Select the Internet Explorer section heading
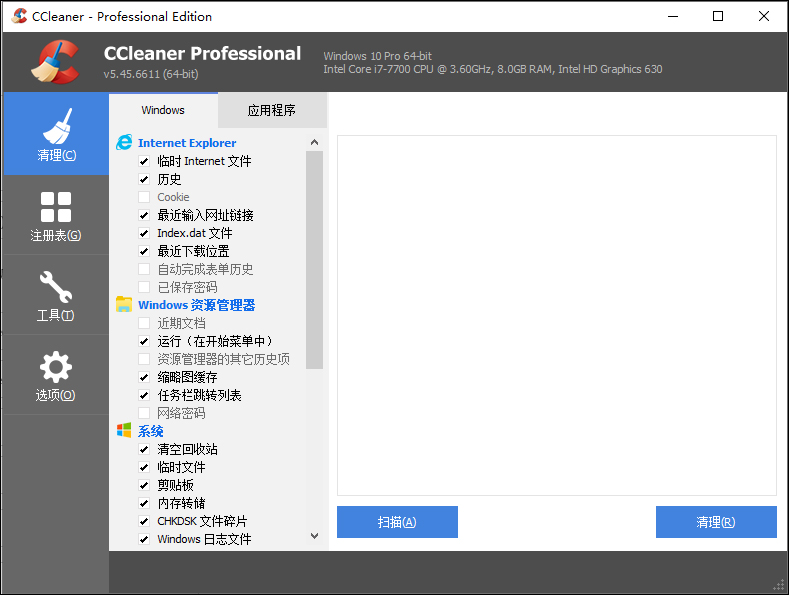 click(x=187, y=143)
